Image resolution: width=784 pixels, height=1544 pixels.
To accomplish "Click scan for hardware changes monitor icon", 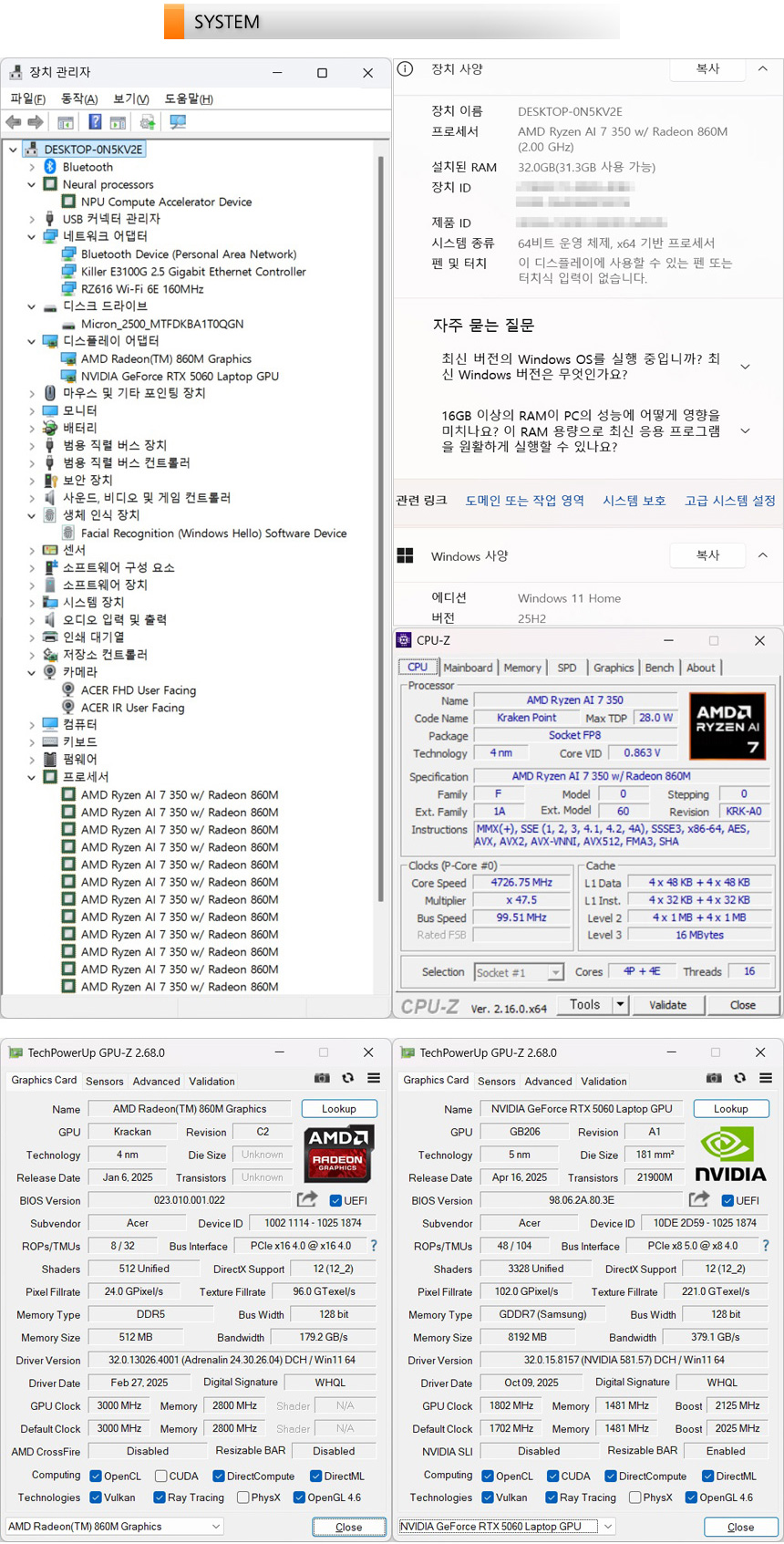I will pos(178,122).
